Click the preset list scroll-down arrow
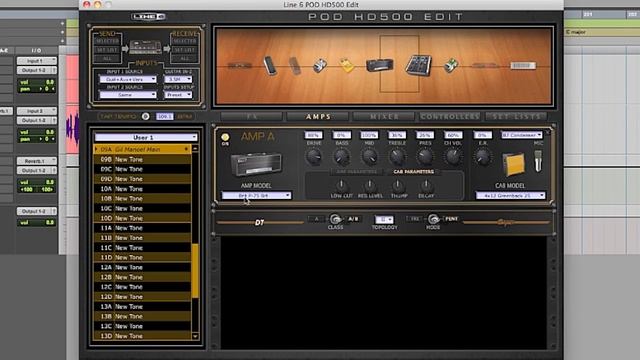The width and height of the screenshot is (640, 360). [195, 336]
